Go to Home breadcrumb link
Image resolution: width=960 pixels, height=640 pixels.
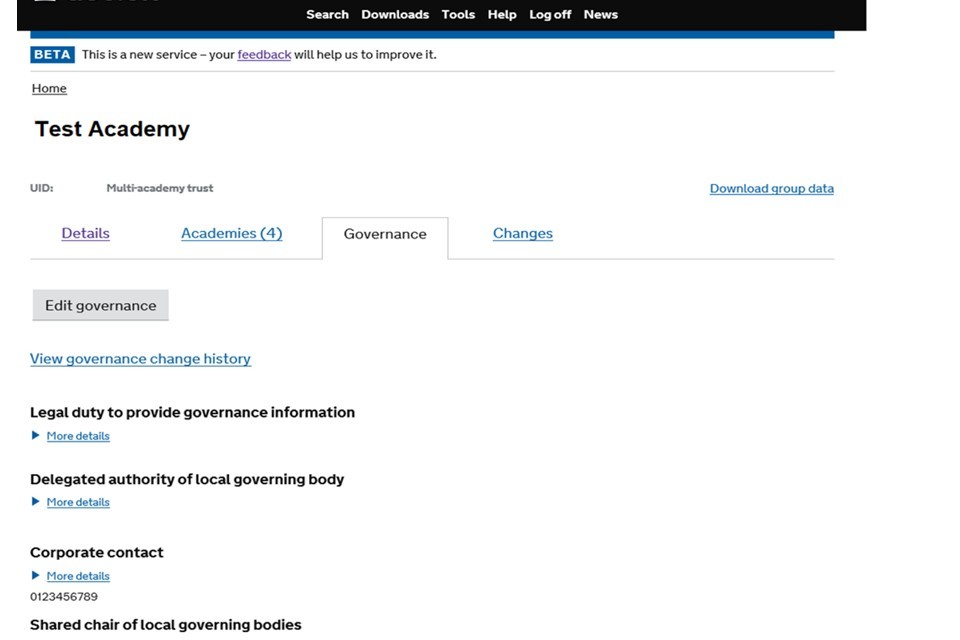click(49, 89)
